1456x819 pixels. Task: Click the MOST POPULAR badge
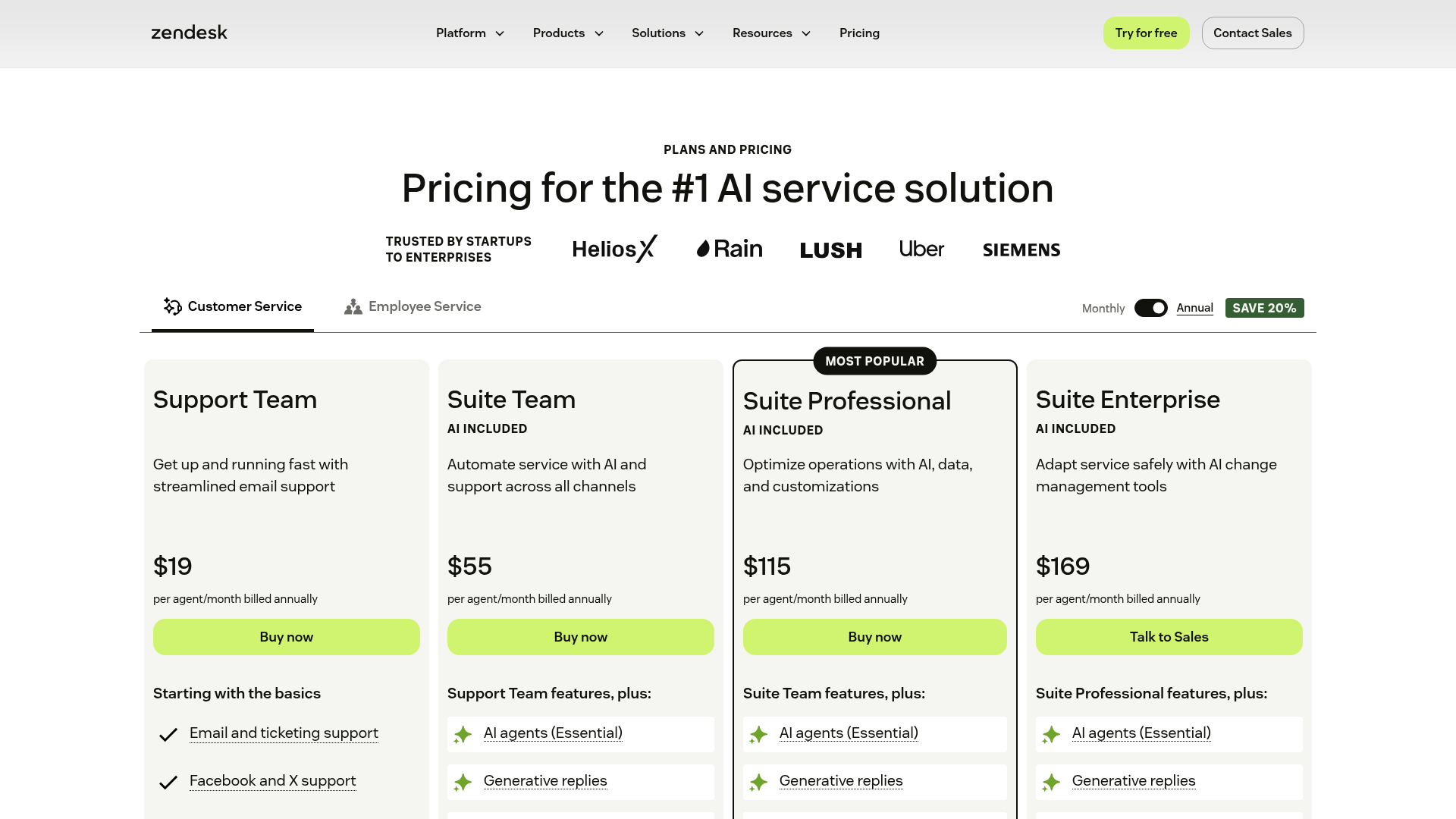(x=875, y=361)
